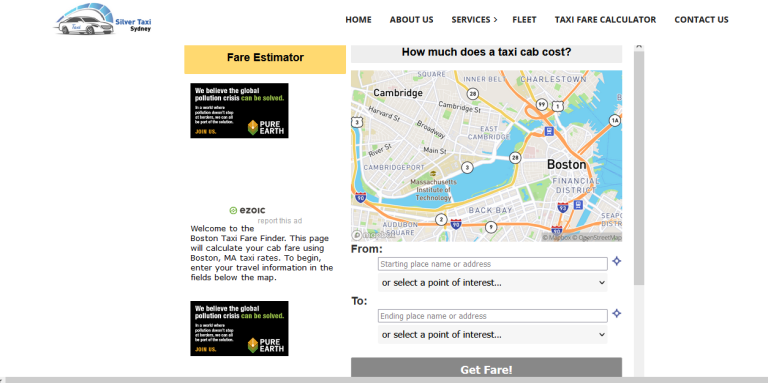Open the lower Pure Earth ad banner
Viewport: 768px width, 383px height.
[240, 328]
